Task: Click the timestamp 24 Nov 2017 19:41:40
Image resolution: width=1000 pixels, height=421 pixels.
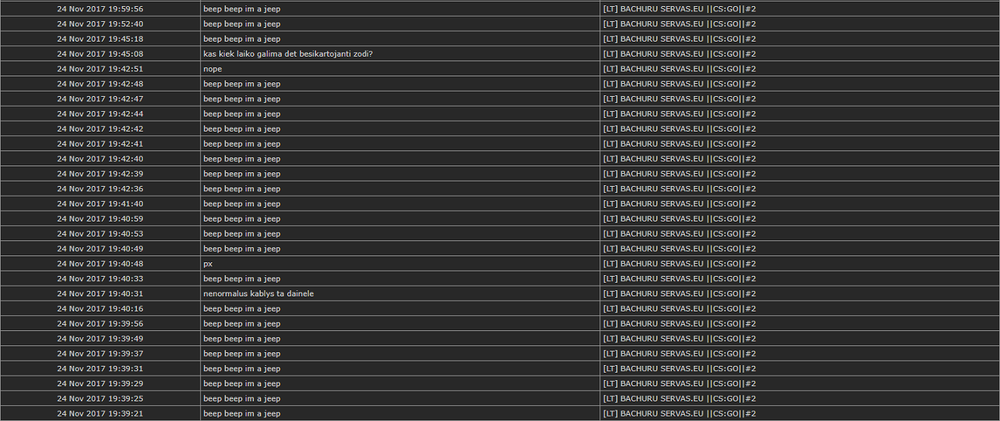Action: [100, 204]
